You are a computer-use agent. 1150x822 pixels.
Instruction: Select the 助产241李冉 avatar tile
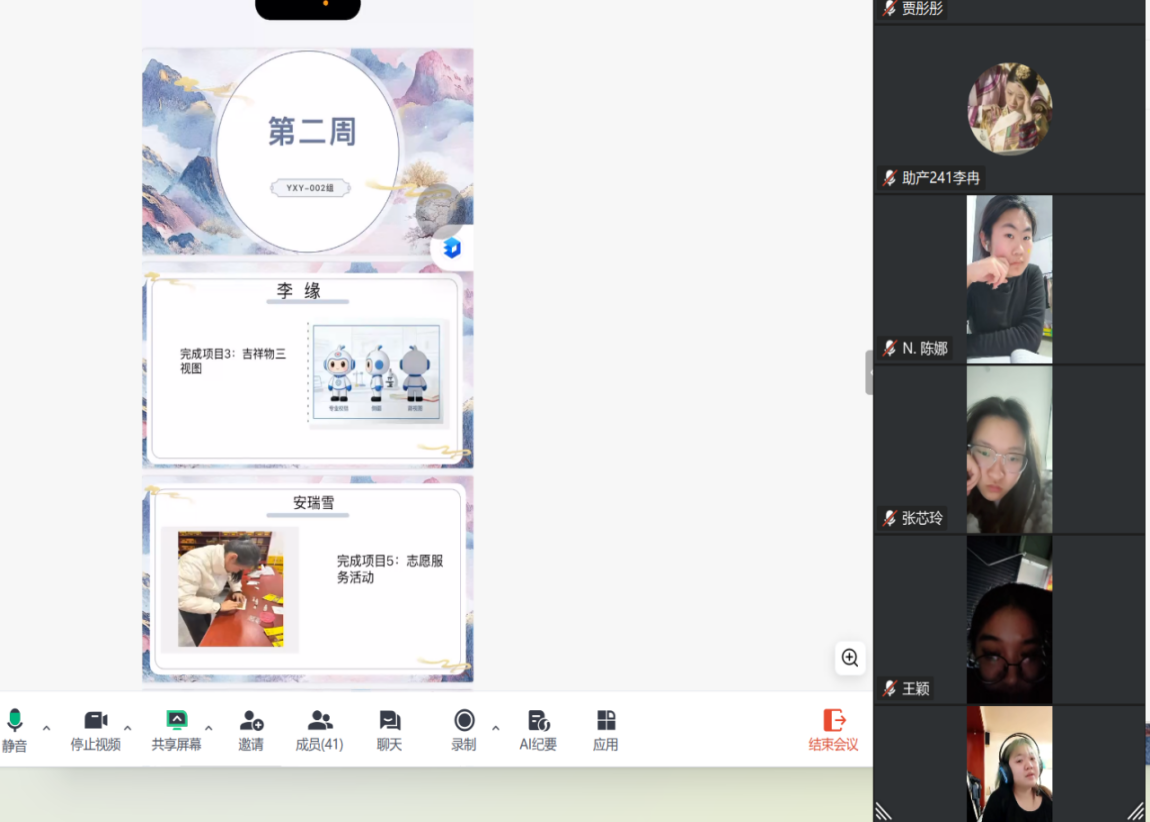1009,109
